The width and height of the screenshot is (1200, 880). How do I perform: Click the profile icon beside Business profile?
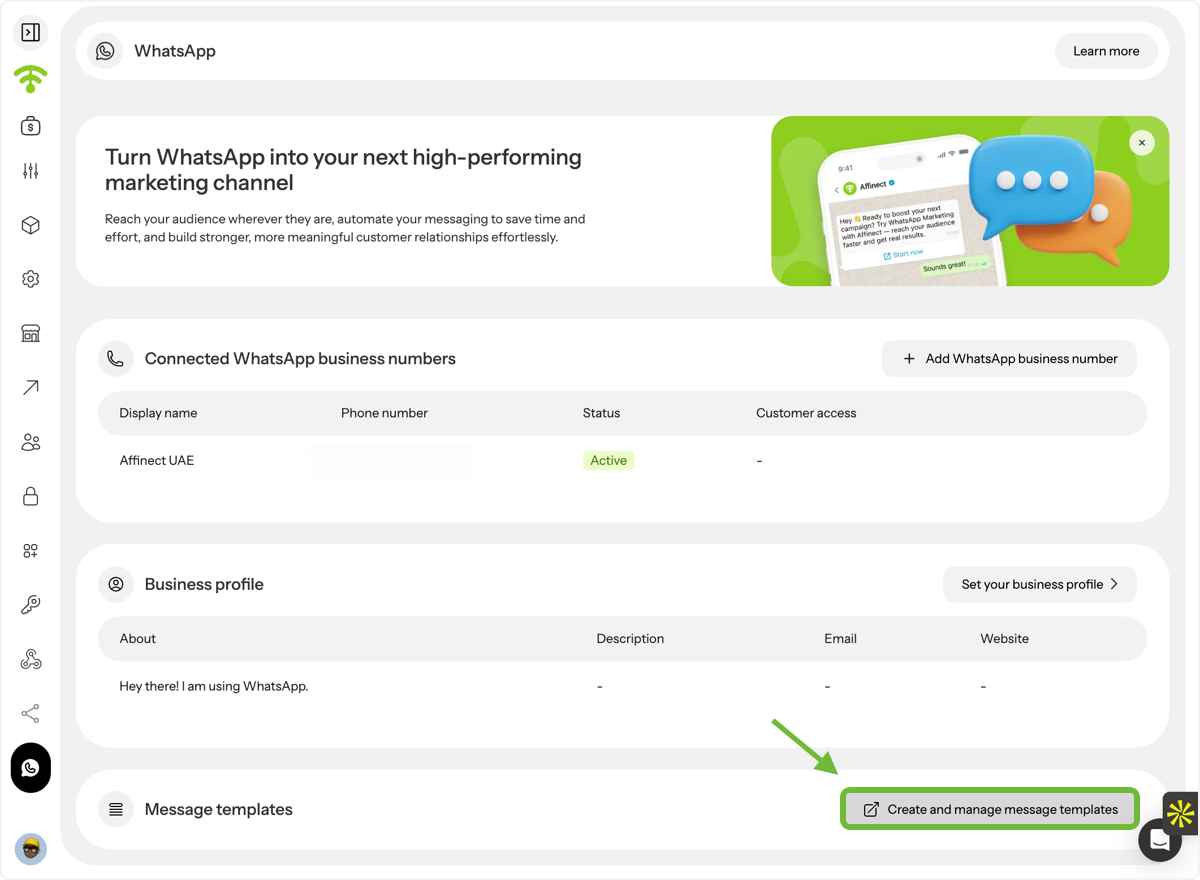pos(116,584)
